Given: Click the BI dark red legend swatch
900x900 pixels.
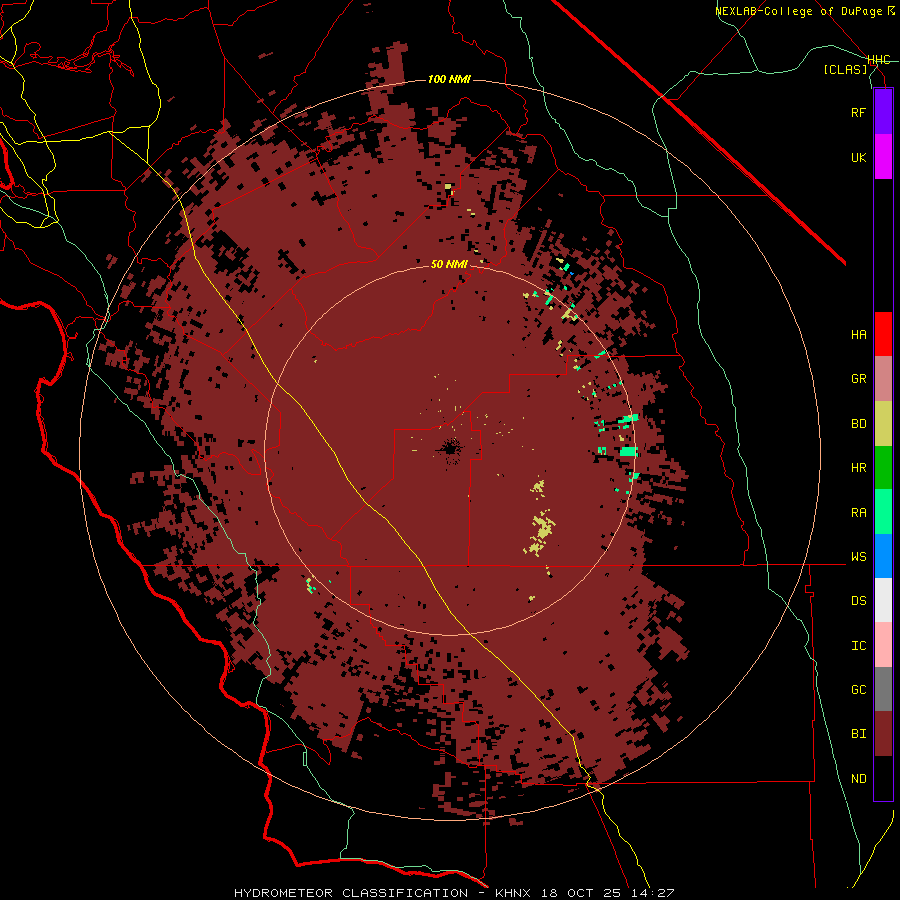Looking at the screenshot, I should [883, 734].
